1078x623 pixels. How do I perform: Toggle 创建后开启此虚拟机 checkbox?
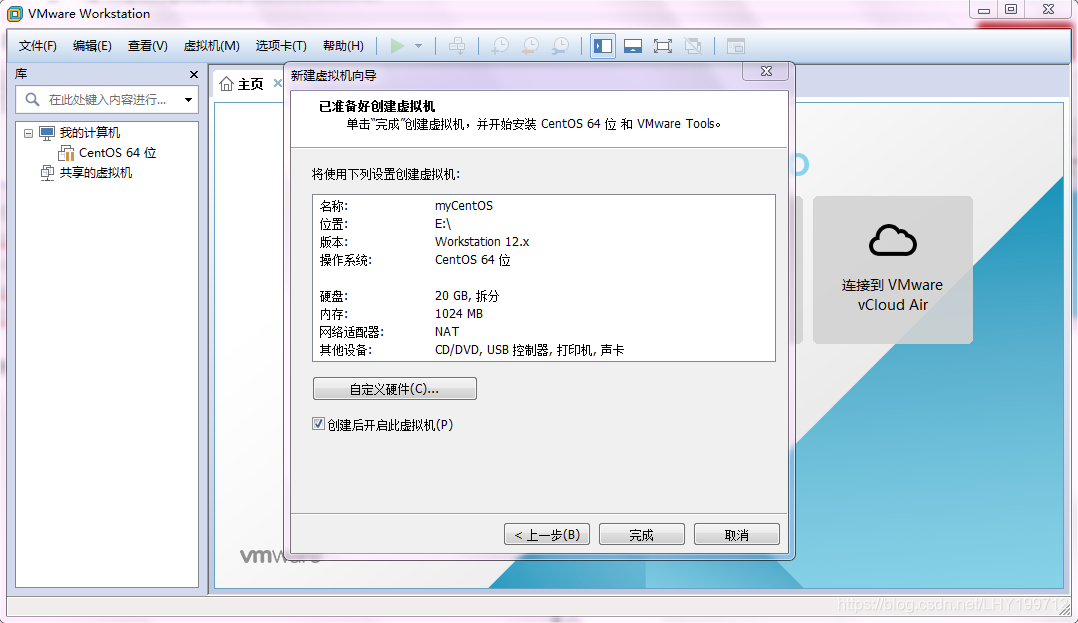click(318, 424)
